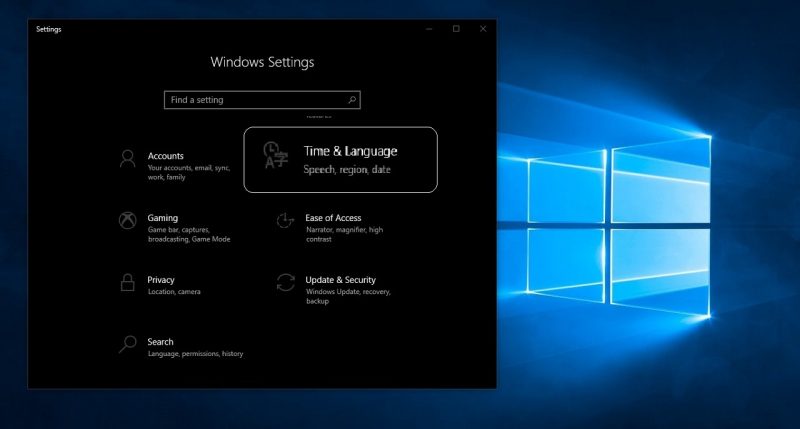
Task: Focus the 'Find a setting' search field
Action: [255, 100]
